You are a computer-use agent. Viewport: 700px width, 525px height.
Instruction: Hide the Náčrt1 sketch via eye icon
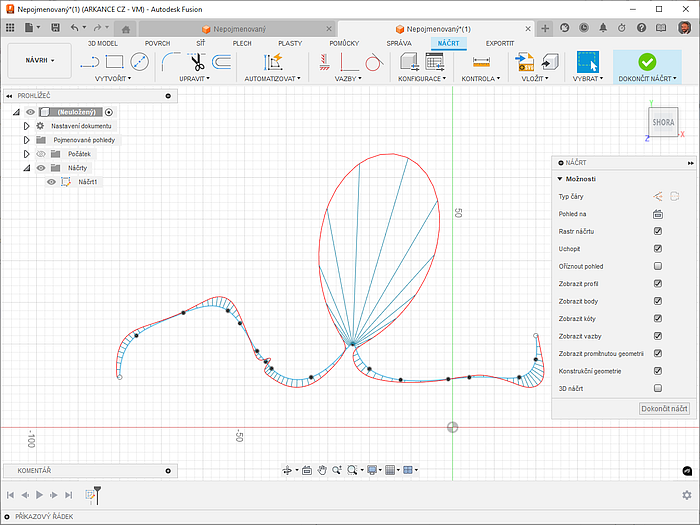point(51,182)
